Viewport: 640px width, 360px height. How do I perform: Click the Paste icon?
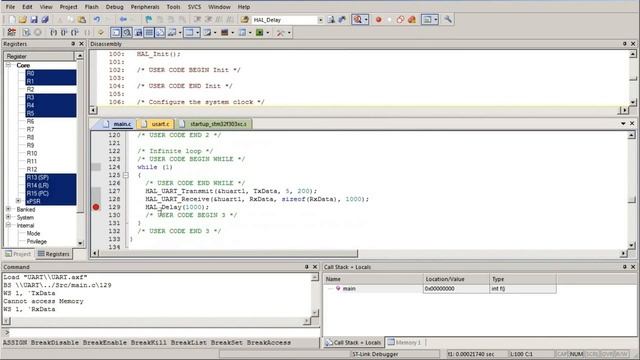click(x=82, y=20)
